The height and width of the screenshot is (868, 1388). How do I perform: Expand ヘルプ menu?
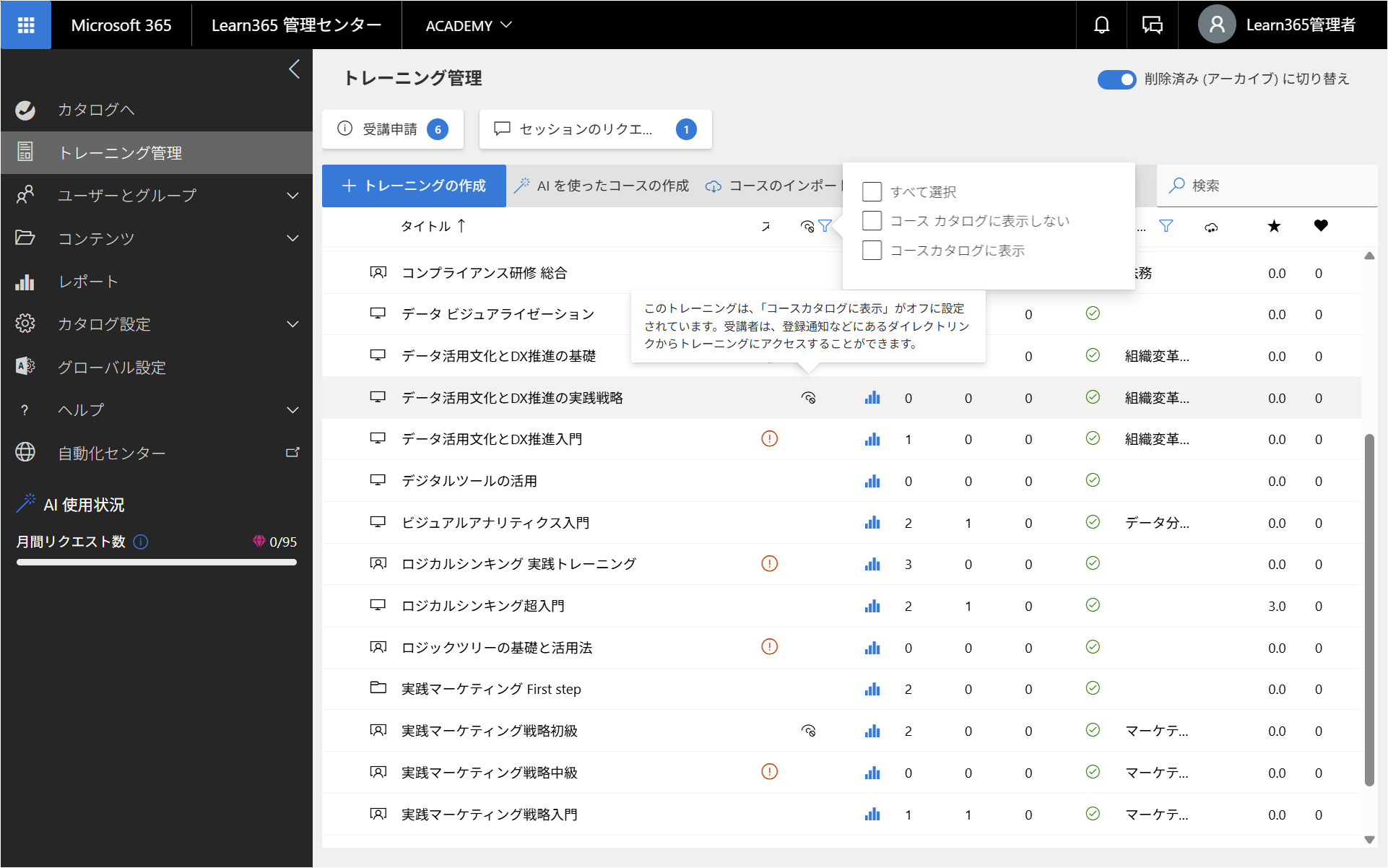point(292,410)
